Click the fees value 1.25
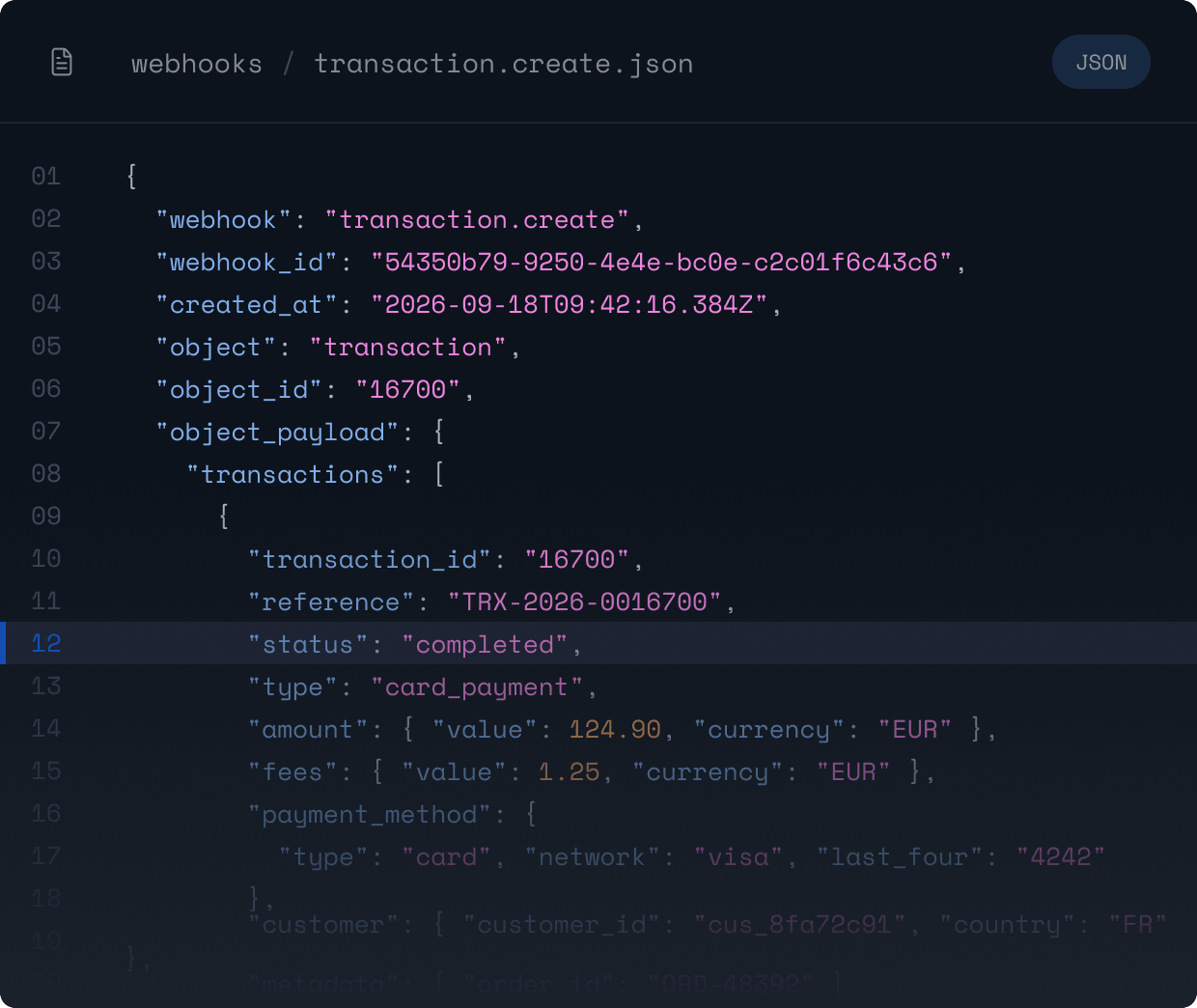This screenshot has height=1008, width=1197. coord(570,772)
